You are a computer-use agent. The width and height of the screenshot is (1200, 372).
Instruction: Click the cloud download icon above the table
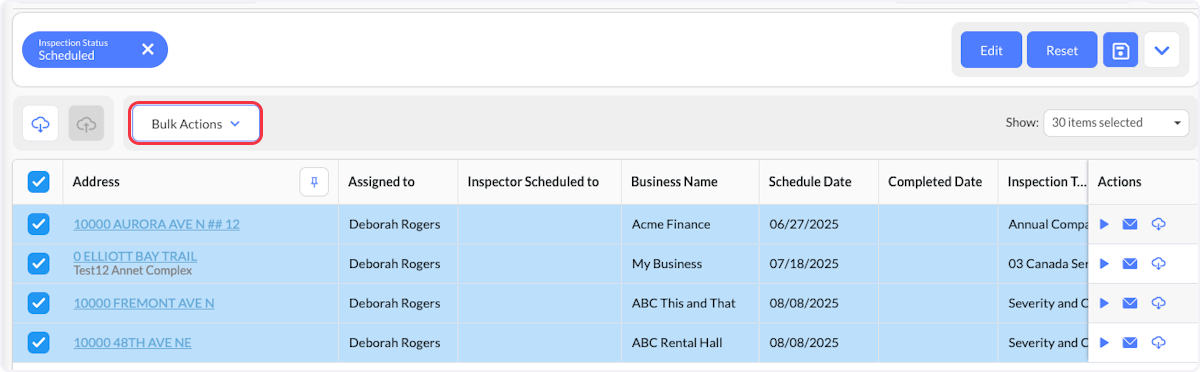41,124
